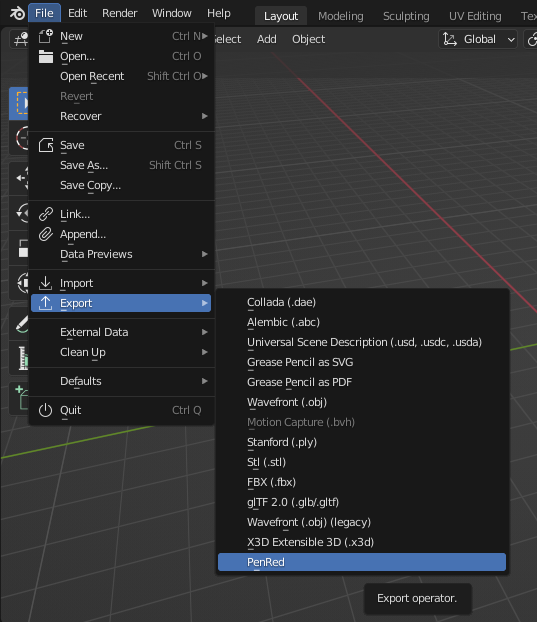Open the Edit menu
The width and height of the screenshot is (537, 622).
[77, 13]
